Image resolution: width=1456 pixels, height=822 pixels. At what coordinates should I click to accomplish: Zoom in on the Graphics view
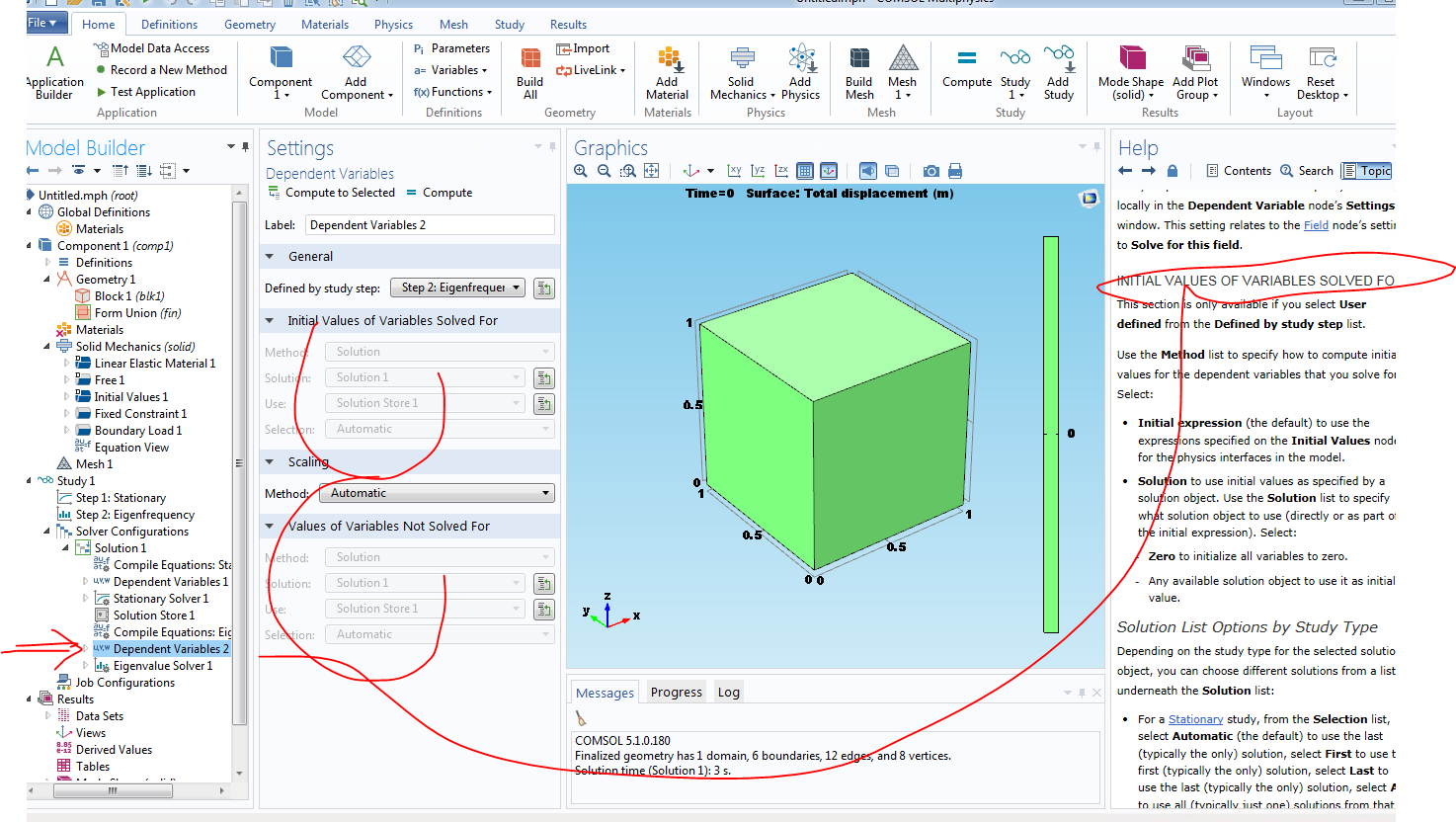[x=581, y=171]
